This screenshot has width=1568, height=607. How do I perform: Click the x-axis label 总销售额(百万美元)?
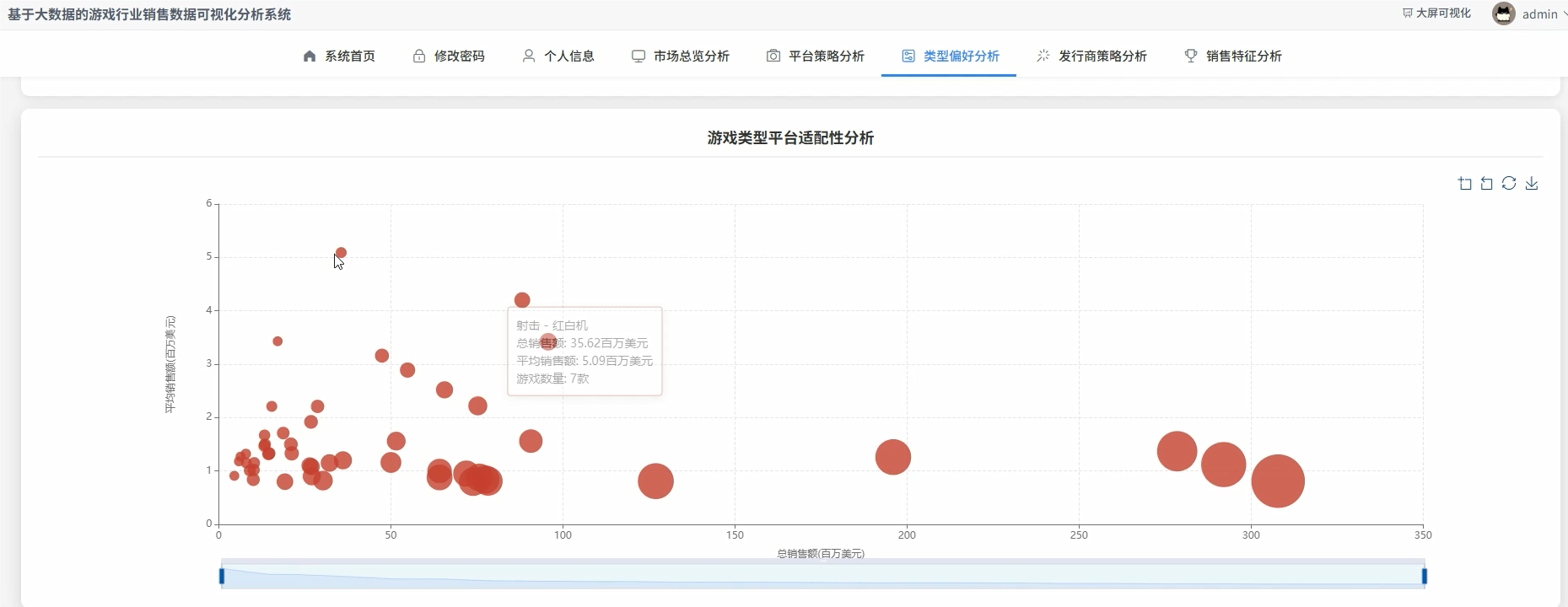(x=821, y=554)
